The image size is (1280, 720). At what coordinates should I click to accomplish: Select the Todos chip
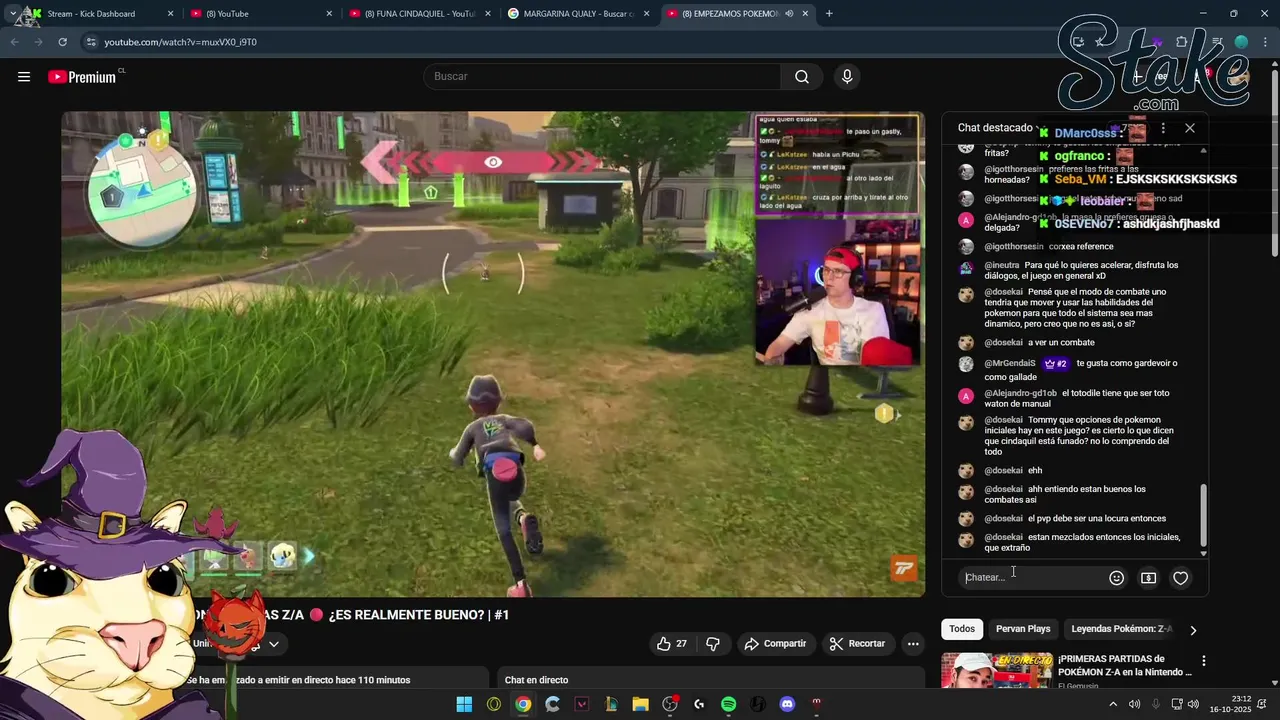click(x=962, y=629)
